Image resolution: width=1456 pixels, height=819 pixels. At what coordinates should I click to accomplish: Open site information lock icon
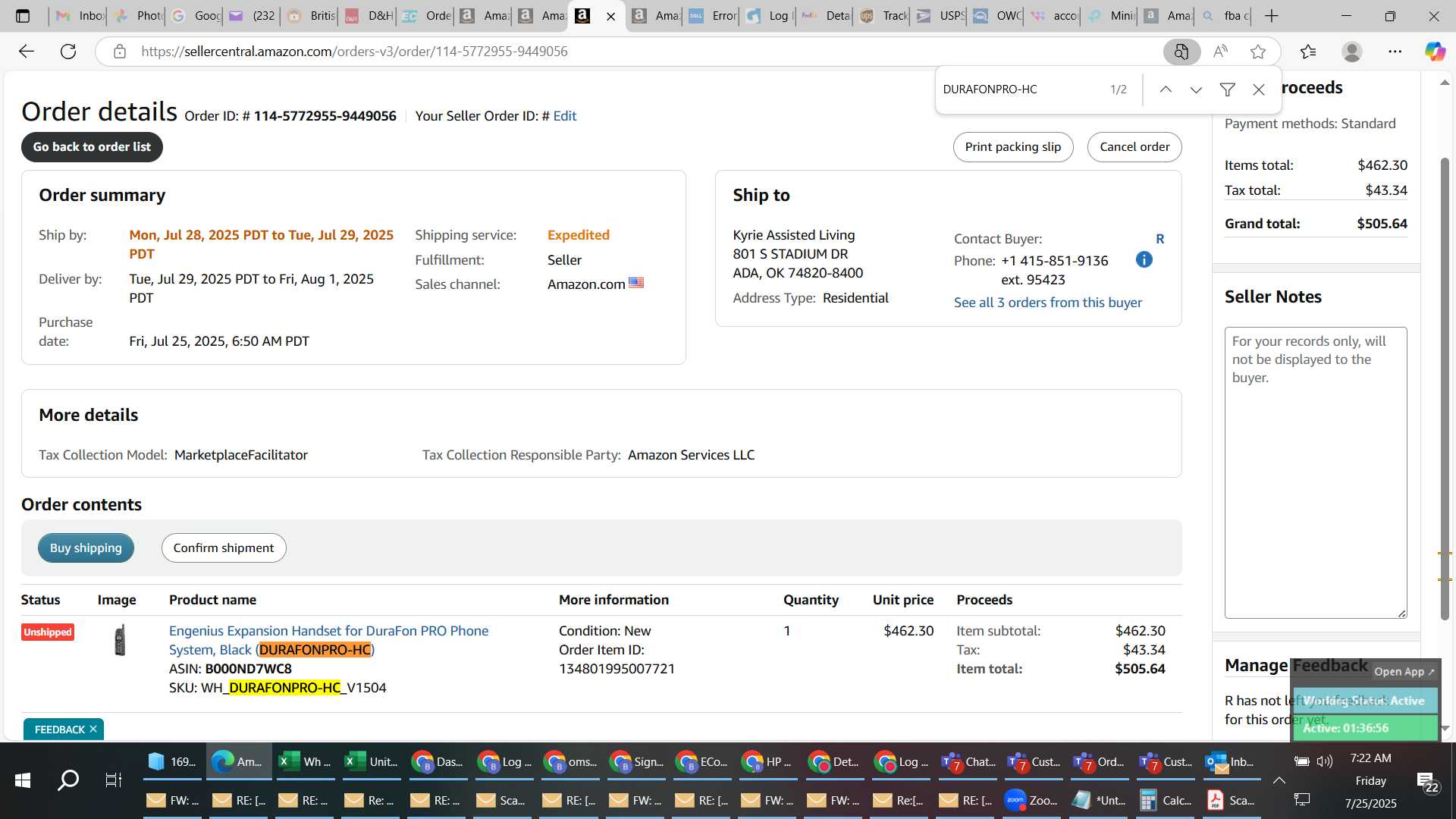119,52
